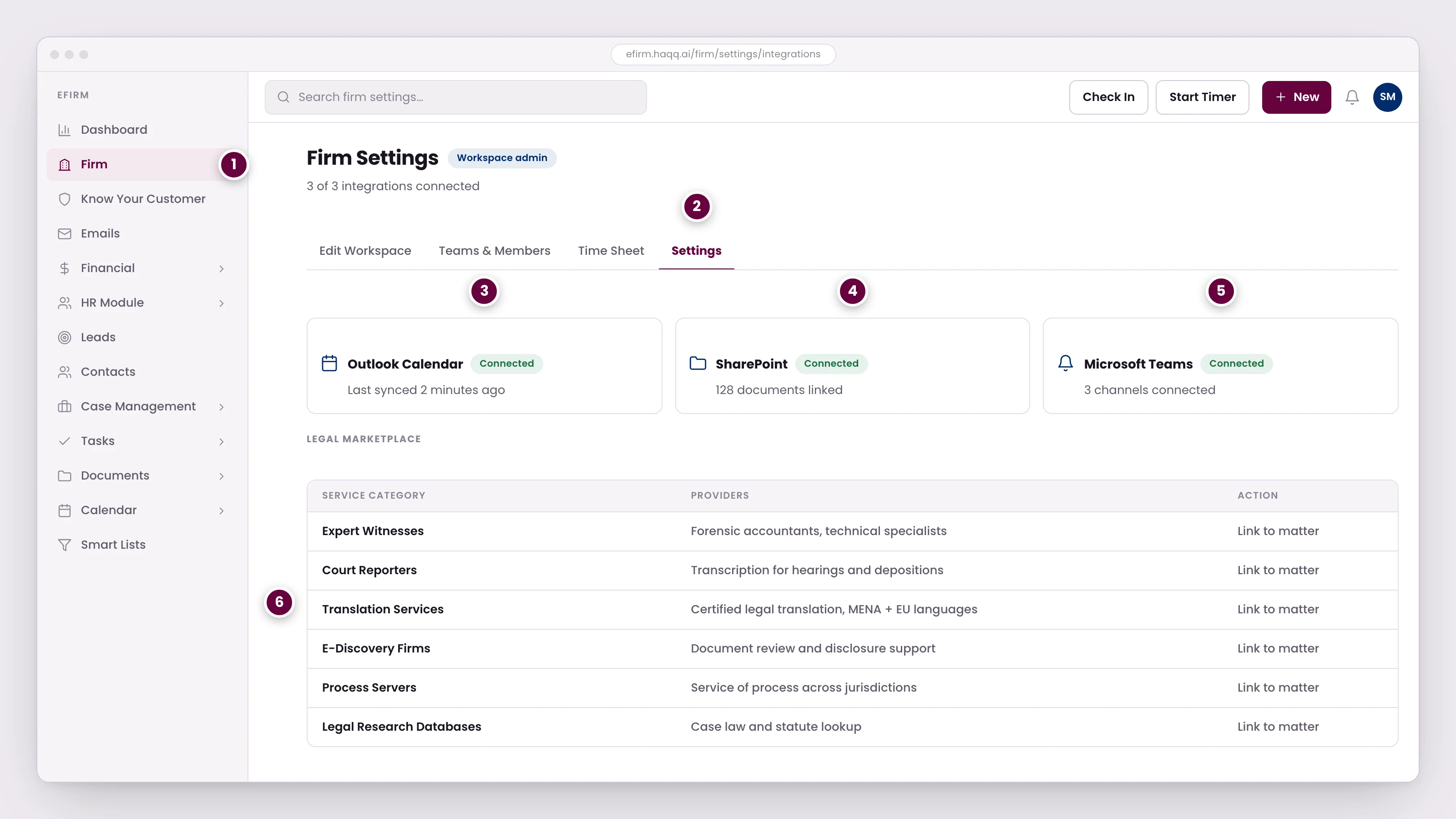Click the Microsoft Teams bell icon
The image size is (1456, 819).
pyautogui.click(x=1066, y=363)
